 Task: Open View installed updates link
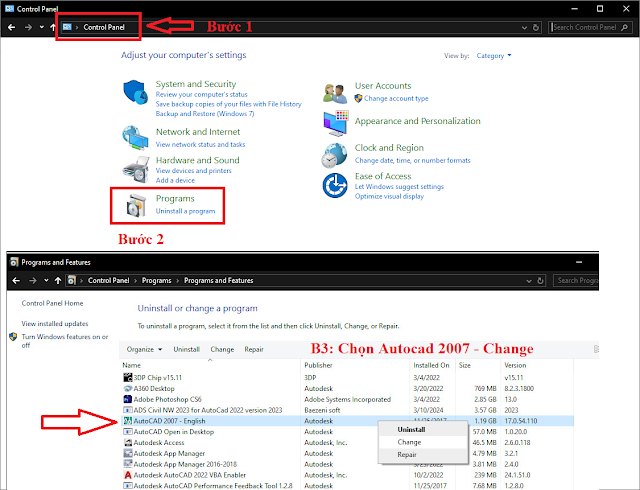tap(55, 323)
